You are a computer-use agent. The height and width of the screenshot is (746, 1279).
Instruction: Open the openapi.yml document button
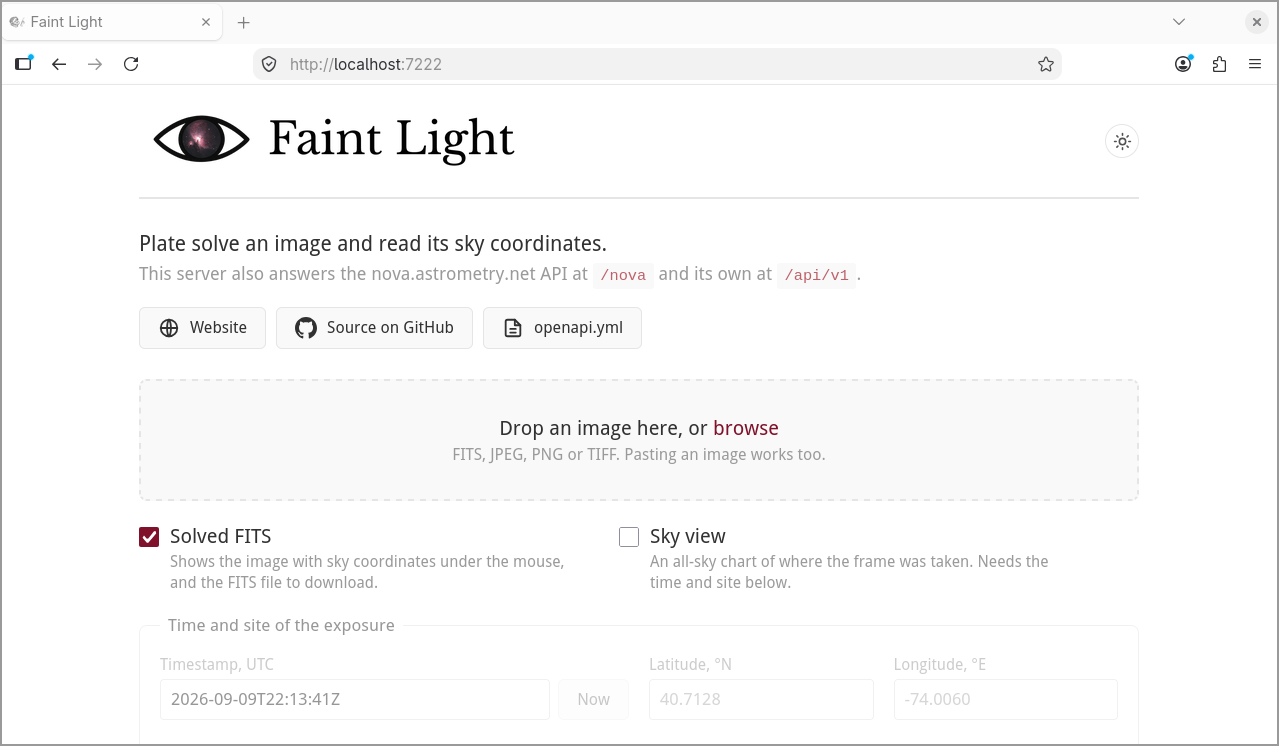point(562,328)
